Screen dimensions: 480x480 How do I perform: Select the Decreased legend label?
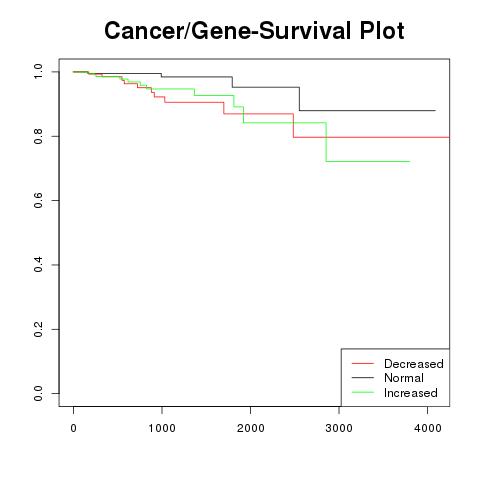pyautogui.click(x=414, y=364)
